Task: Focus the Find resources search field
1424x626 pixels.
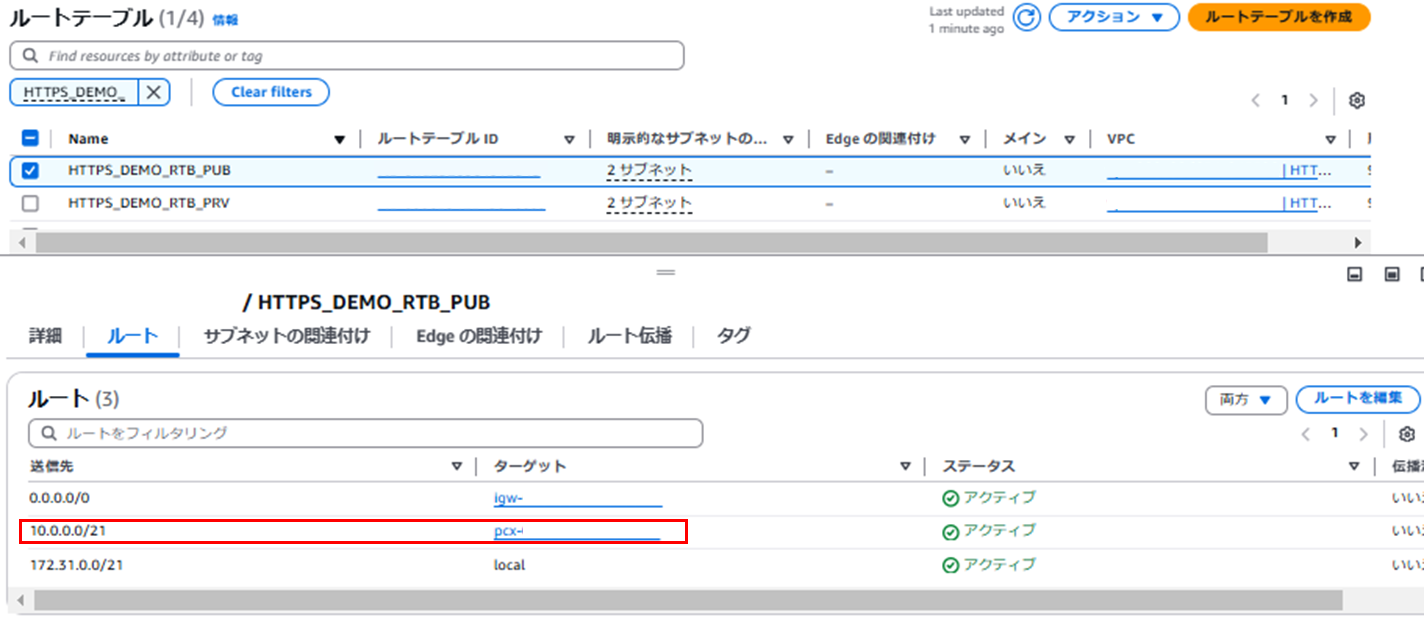Action: pyautogui.click(x=347, y=56)
